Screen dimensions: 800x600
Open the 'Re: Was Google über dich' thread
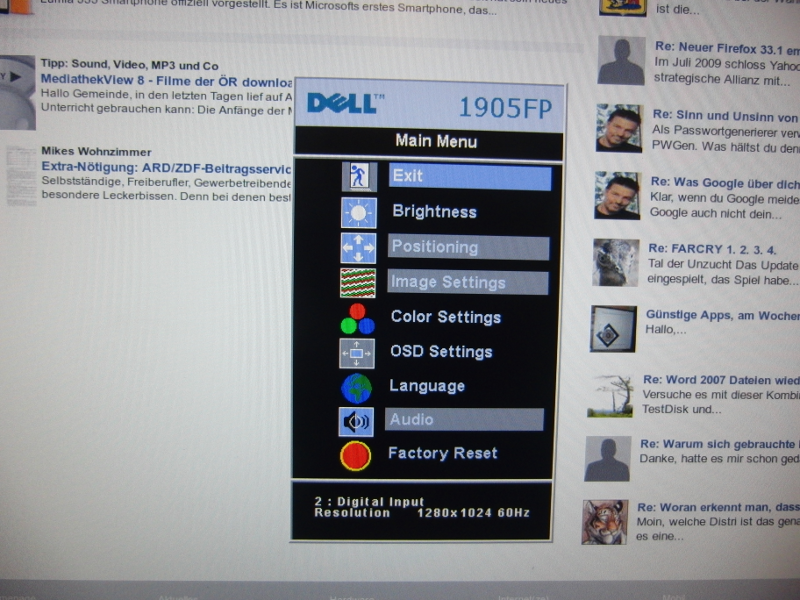pyautogui.click(x=725, y=183)
